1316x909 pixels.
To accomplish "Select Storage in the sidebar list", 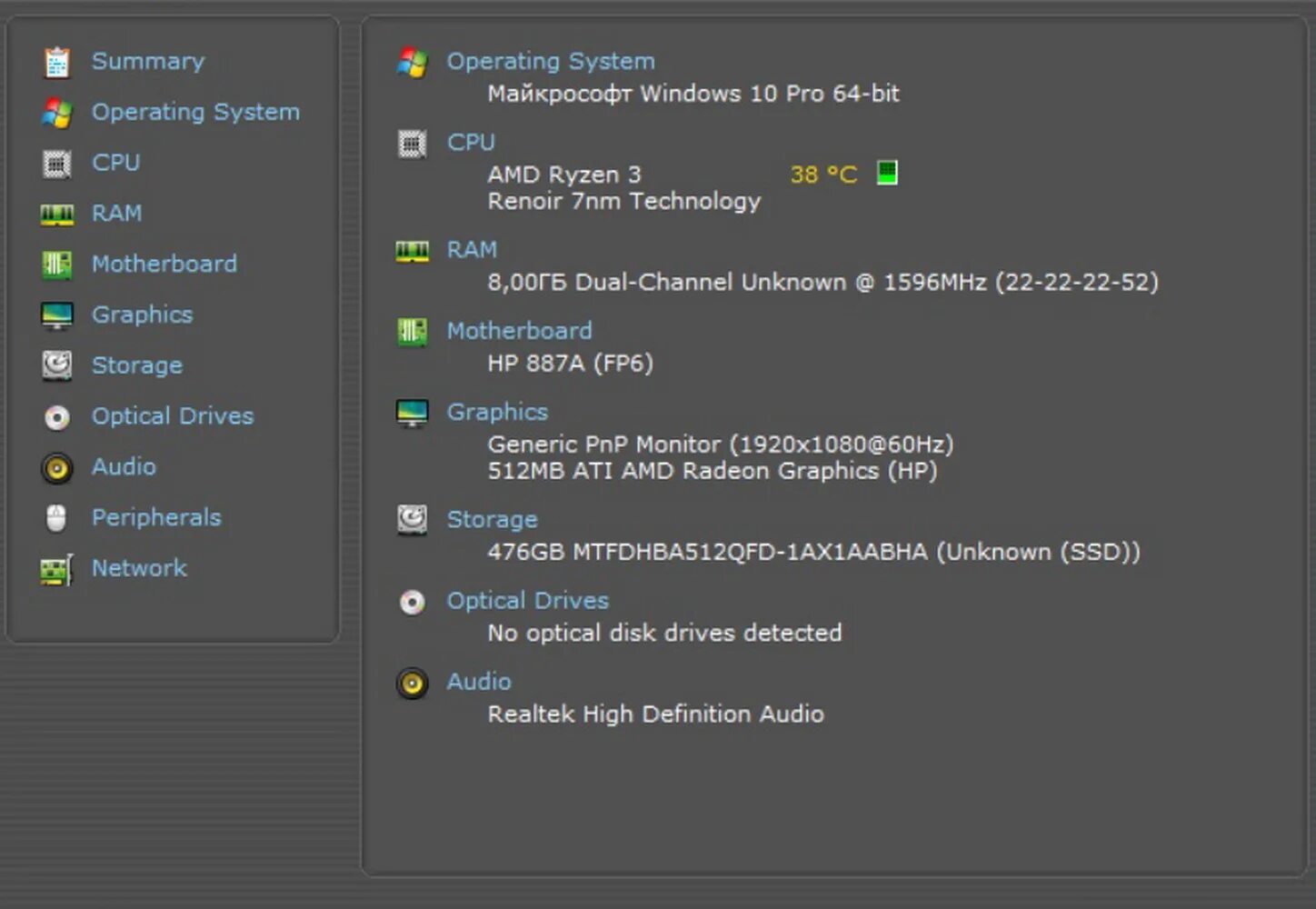I will 137,365.
